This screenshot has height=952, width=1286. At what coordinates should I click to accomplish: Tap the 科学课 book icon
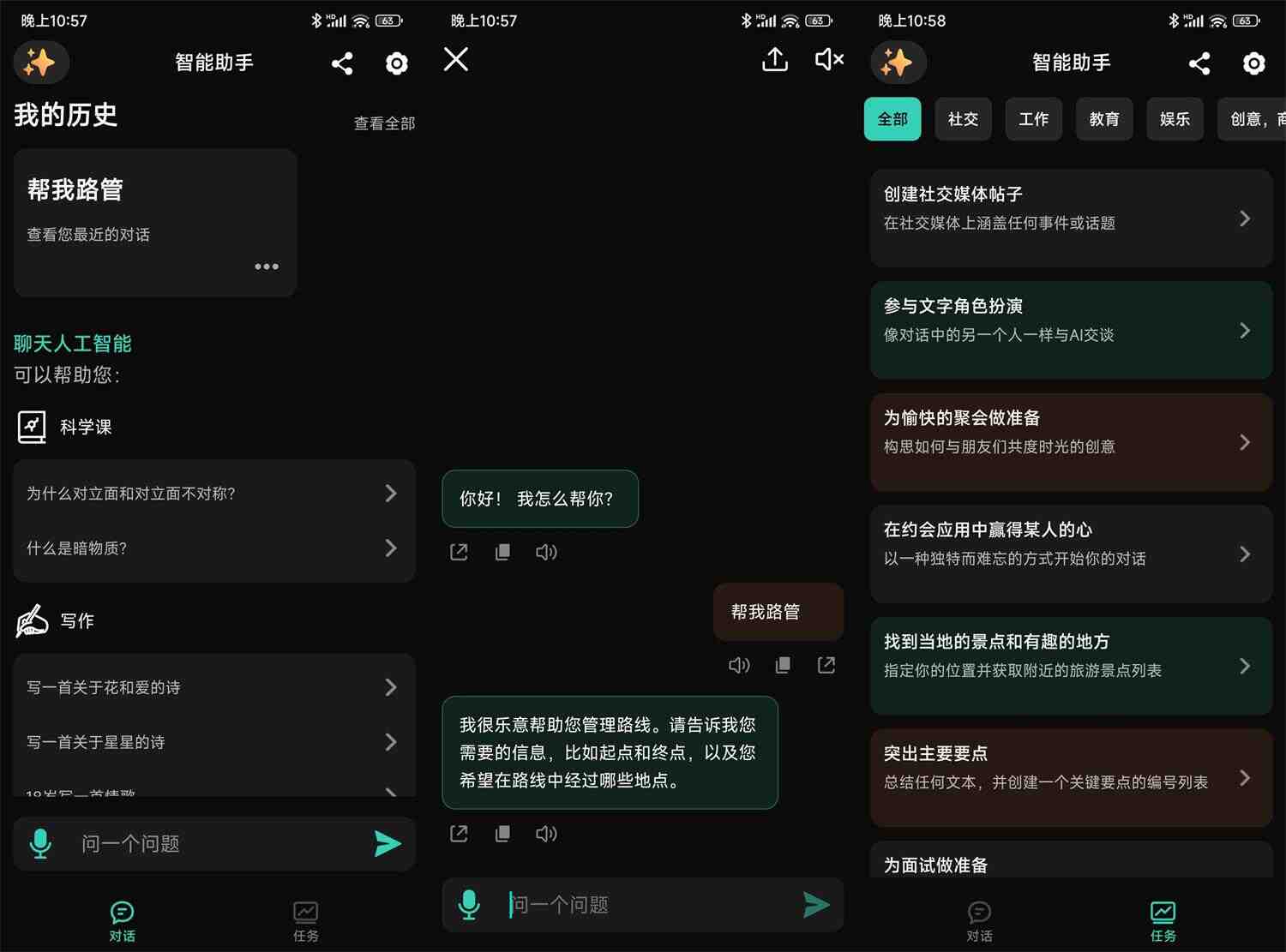pos(32,427)
